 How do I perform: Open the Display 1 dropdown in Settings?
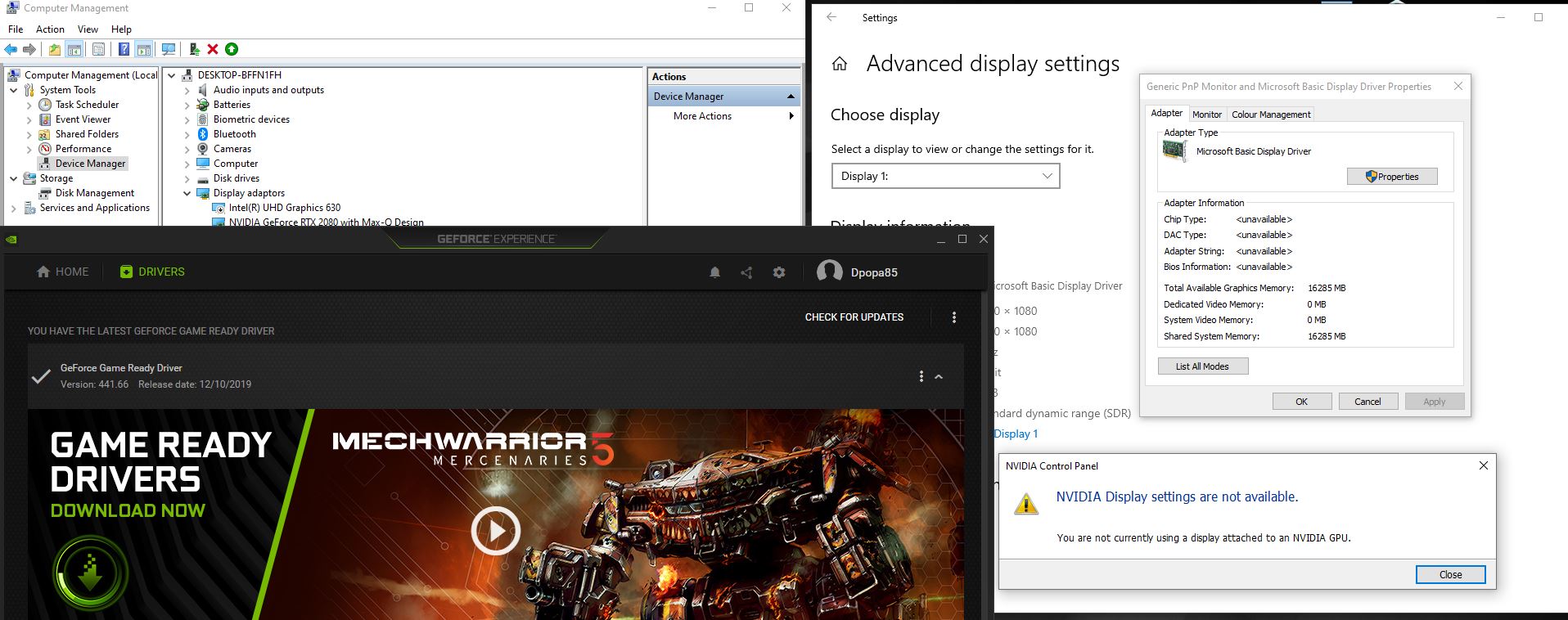pyautogui.click(x=945, y=176)
